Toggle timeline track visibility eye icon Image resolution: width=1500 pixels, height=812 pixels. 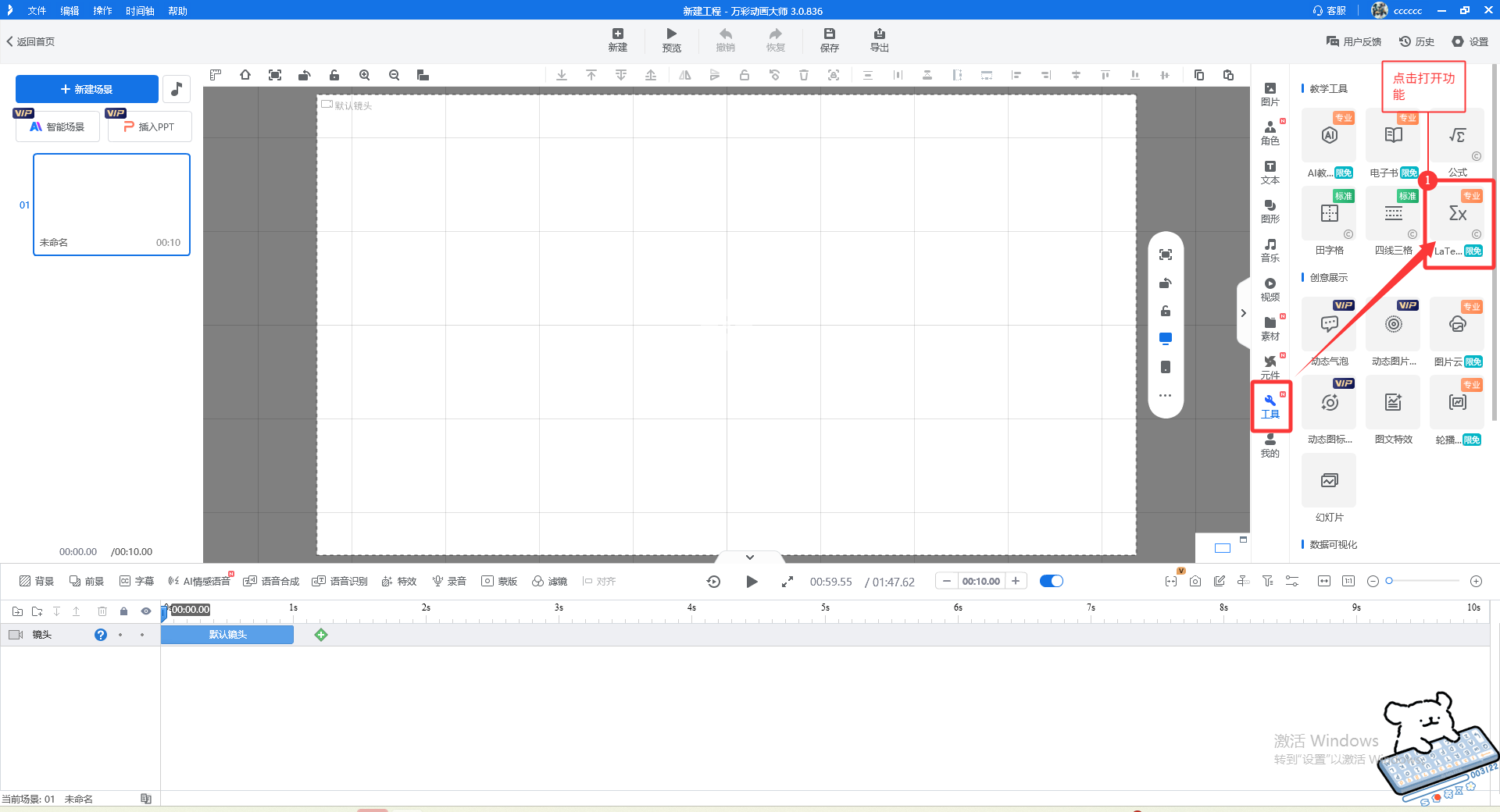[x=145, y=611]
